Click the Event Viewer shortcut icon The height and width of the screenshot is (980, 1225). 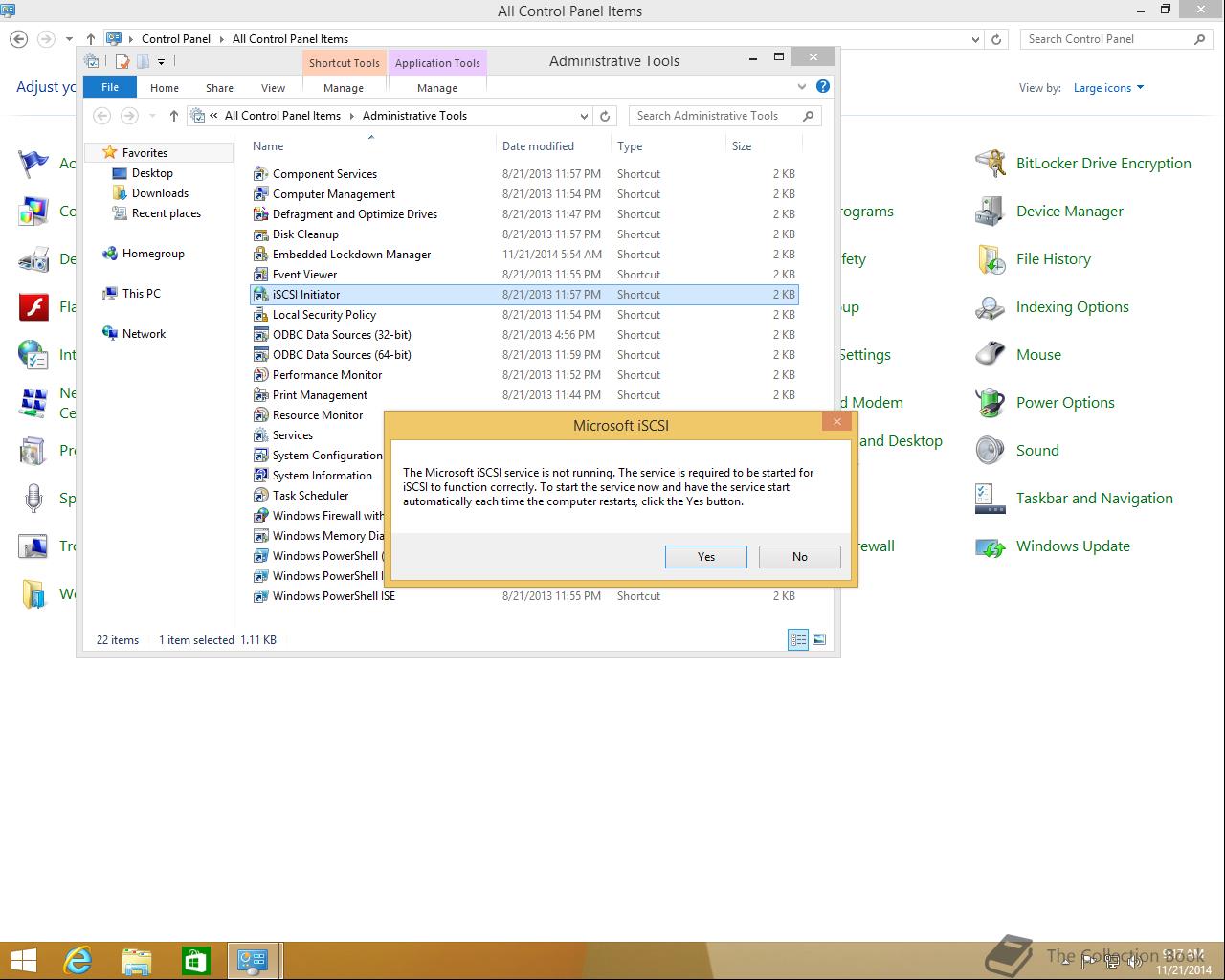(x=260, y=275)
